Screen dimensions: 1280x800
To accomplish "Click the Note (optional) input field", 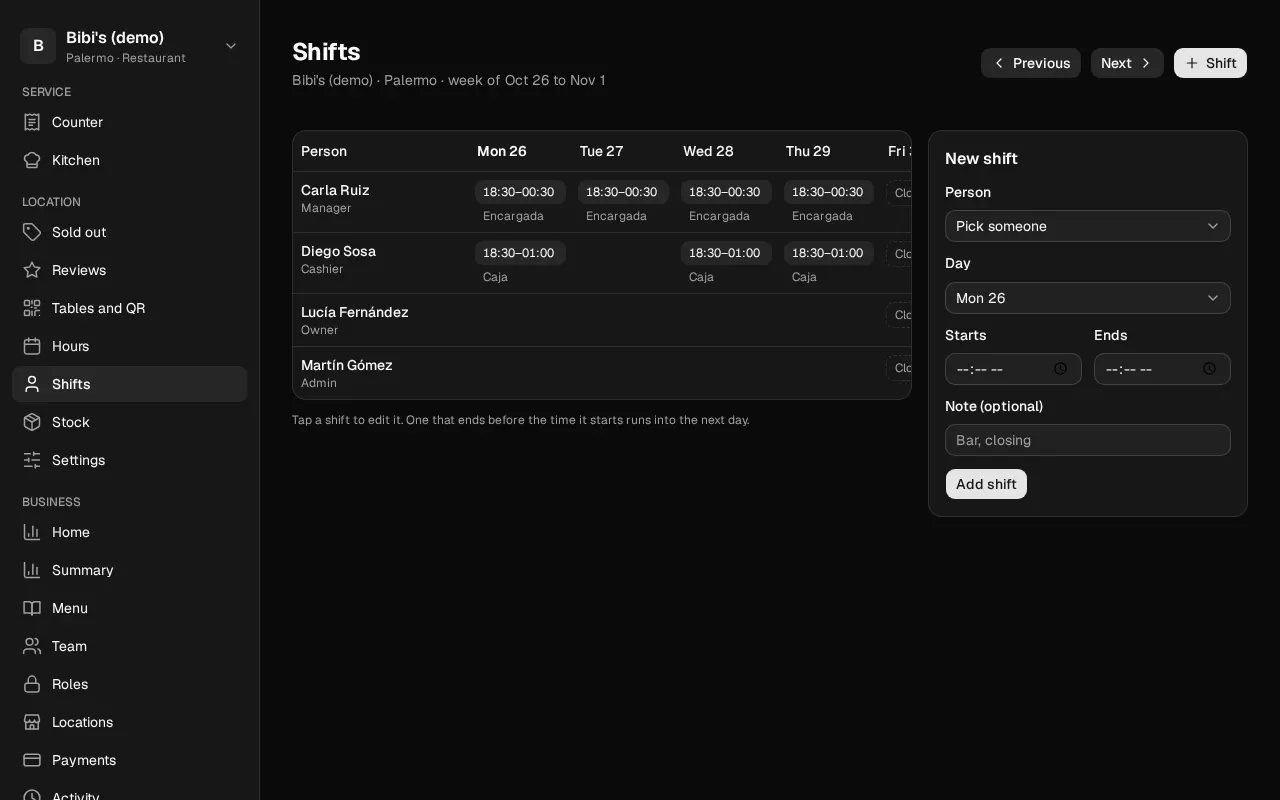I will [1088, 440].
